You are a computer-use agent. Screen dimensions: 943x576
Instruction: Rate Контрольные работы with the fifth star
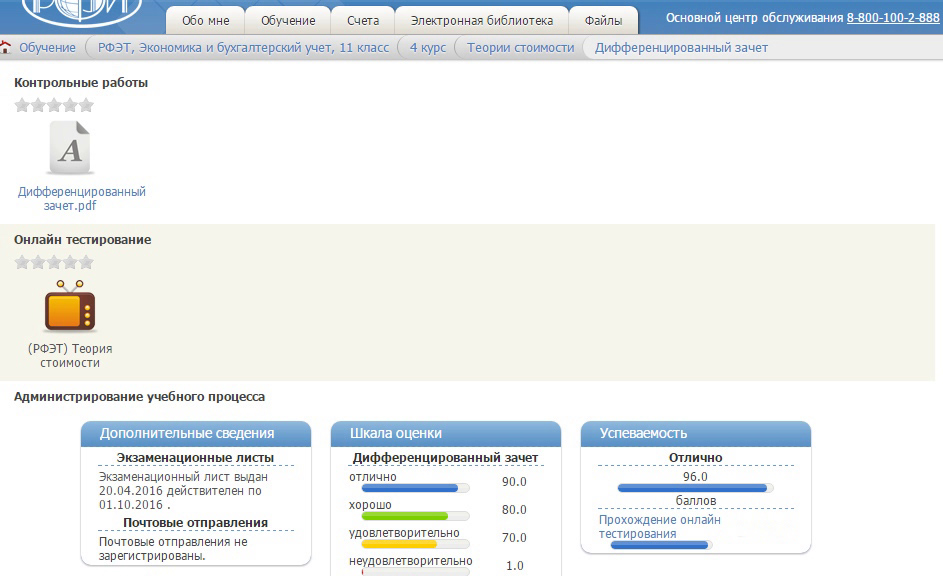click(x=86, y=105)
